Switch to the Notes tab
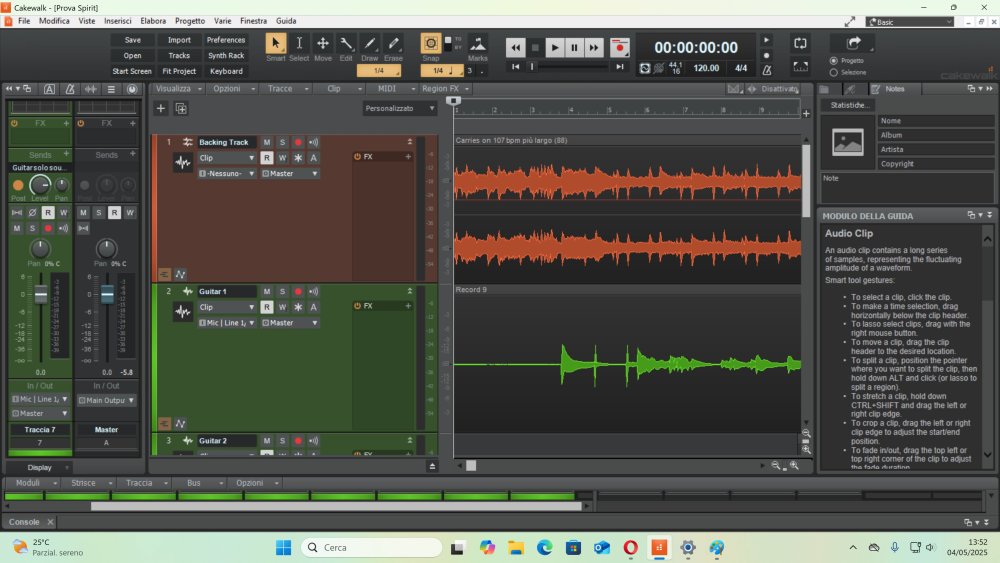 893,89
